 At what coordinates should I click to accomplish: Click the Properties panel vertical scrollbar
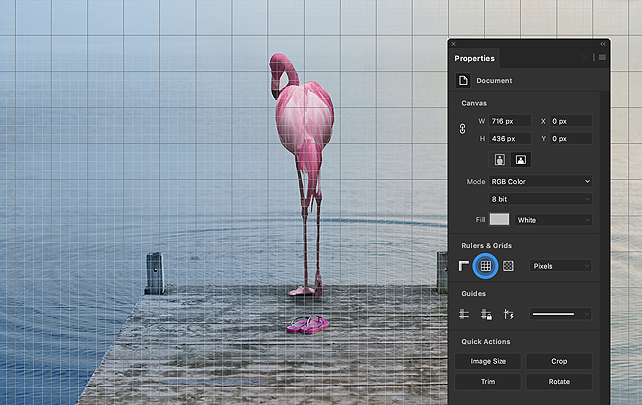(x=604, y=246)
